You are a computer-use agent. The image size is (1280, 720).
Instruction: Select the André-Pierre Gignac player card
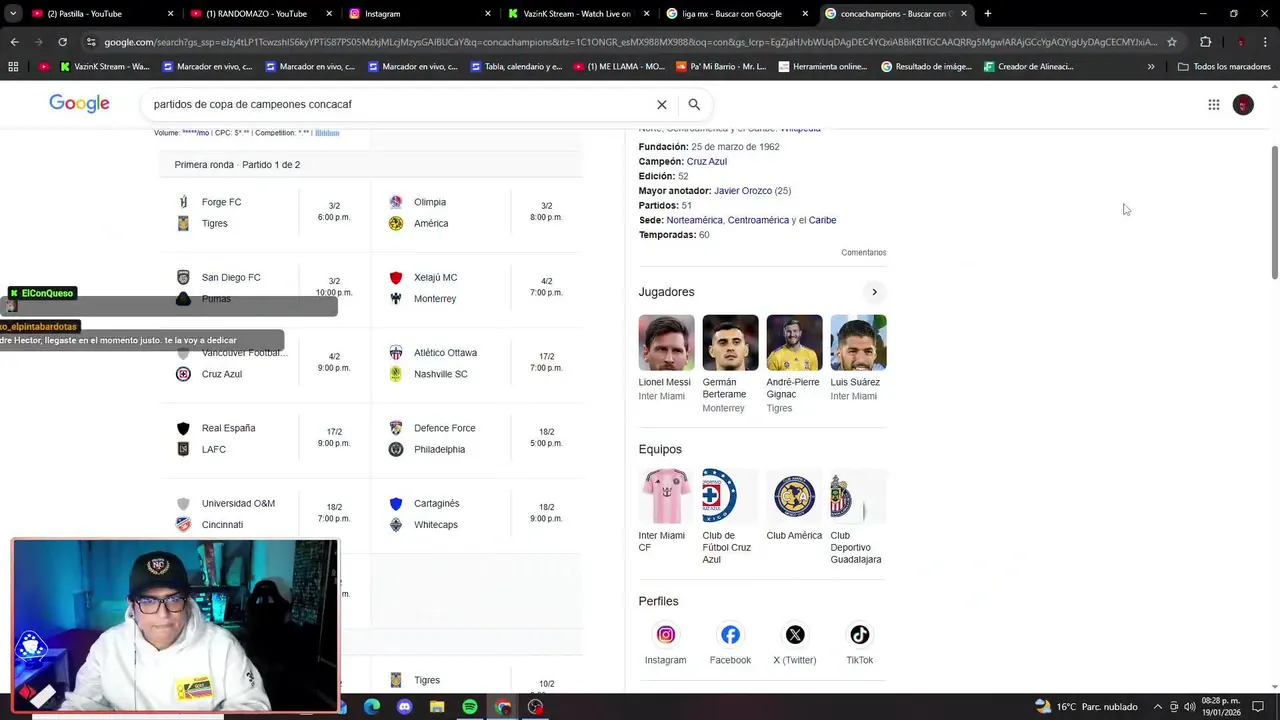794,364
